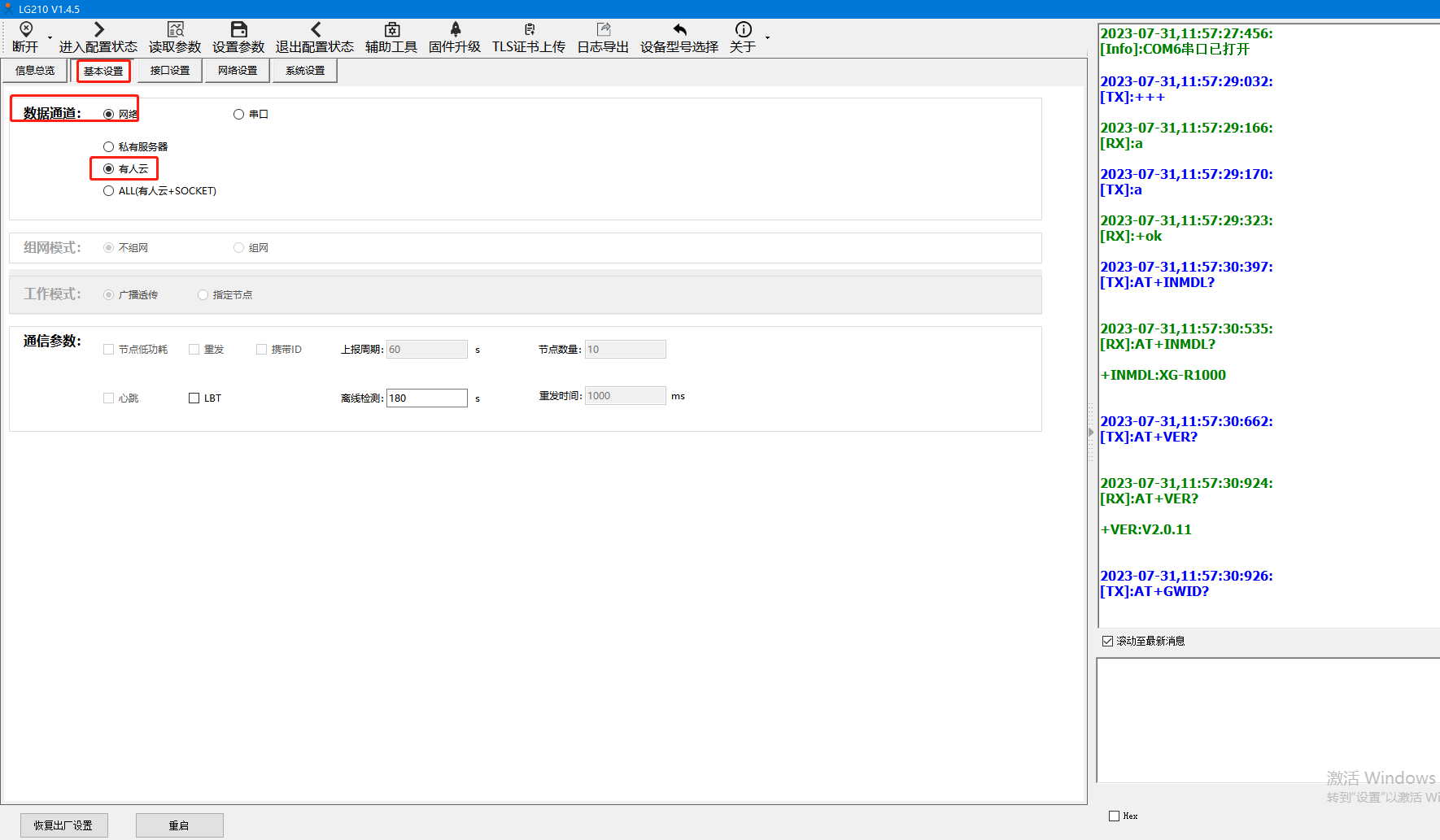This screenshot has width=1440, height=840.
Task: Click the 读取参数 read parameters icon
Action: [x=175, y=30]
